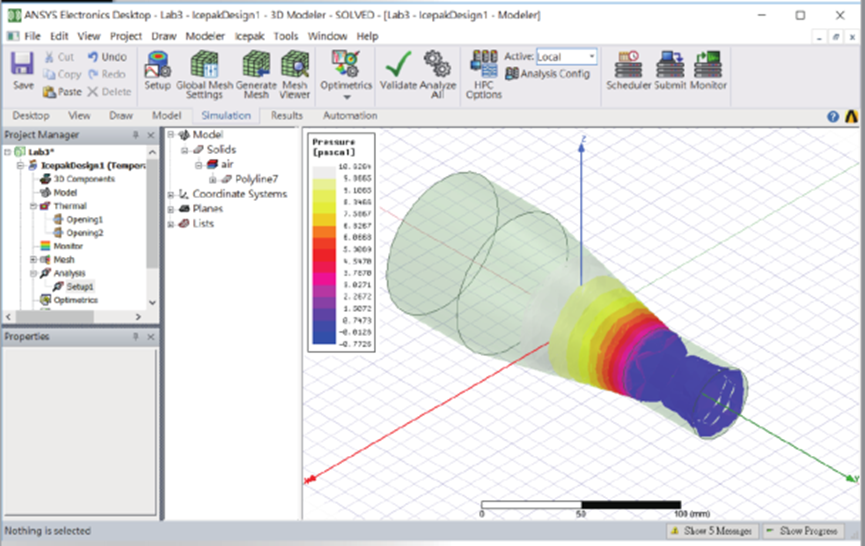This screenshot has height=546, width=865.
Task: Click the Show Progress button
Action: [803, 531]
